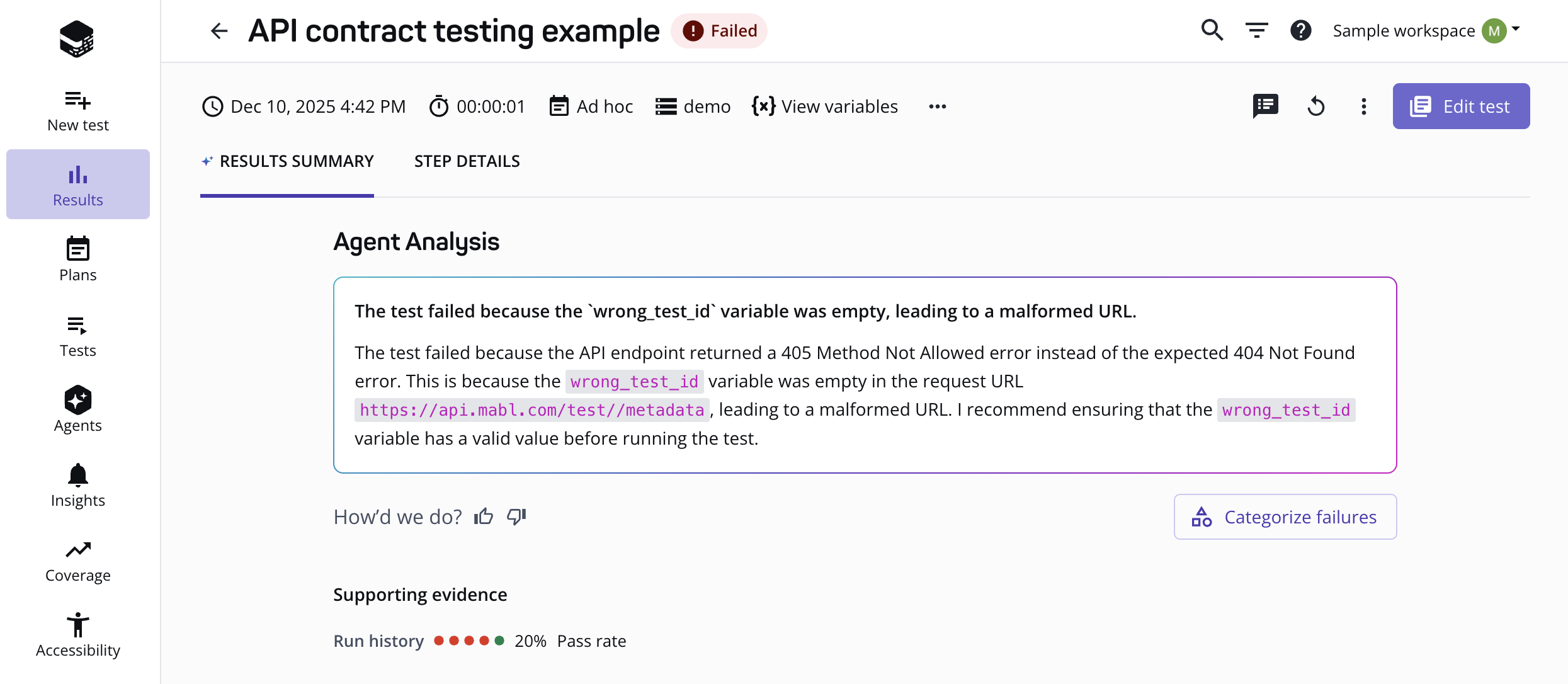1568x684 pixels.
Task: Open the more options kebab menu
Action: pyautogui.click(x=1363, y=106)
